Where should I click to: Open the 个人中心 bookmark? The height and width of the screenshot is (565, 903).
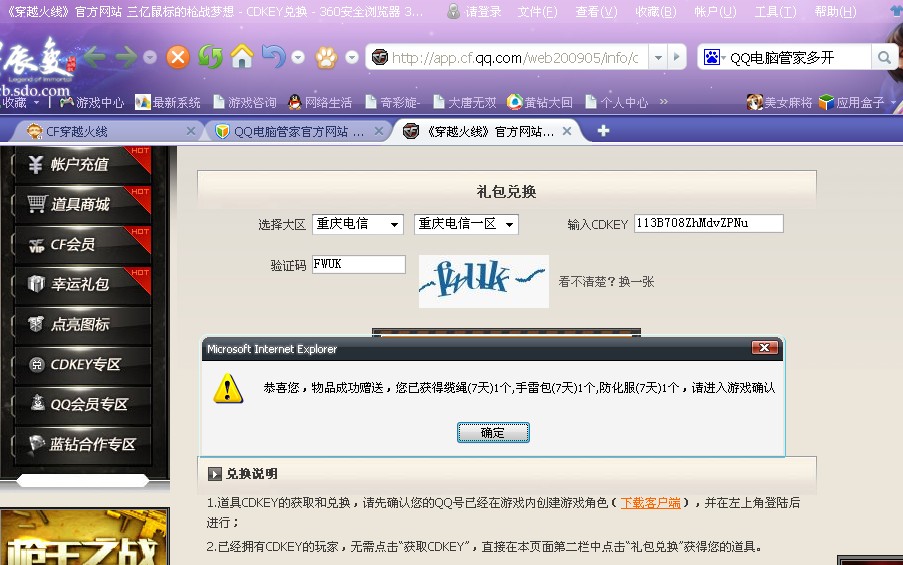coord(617,103)
